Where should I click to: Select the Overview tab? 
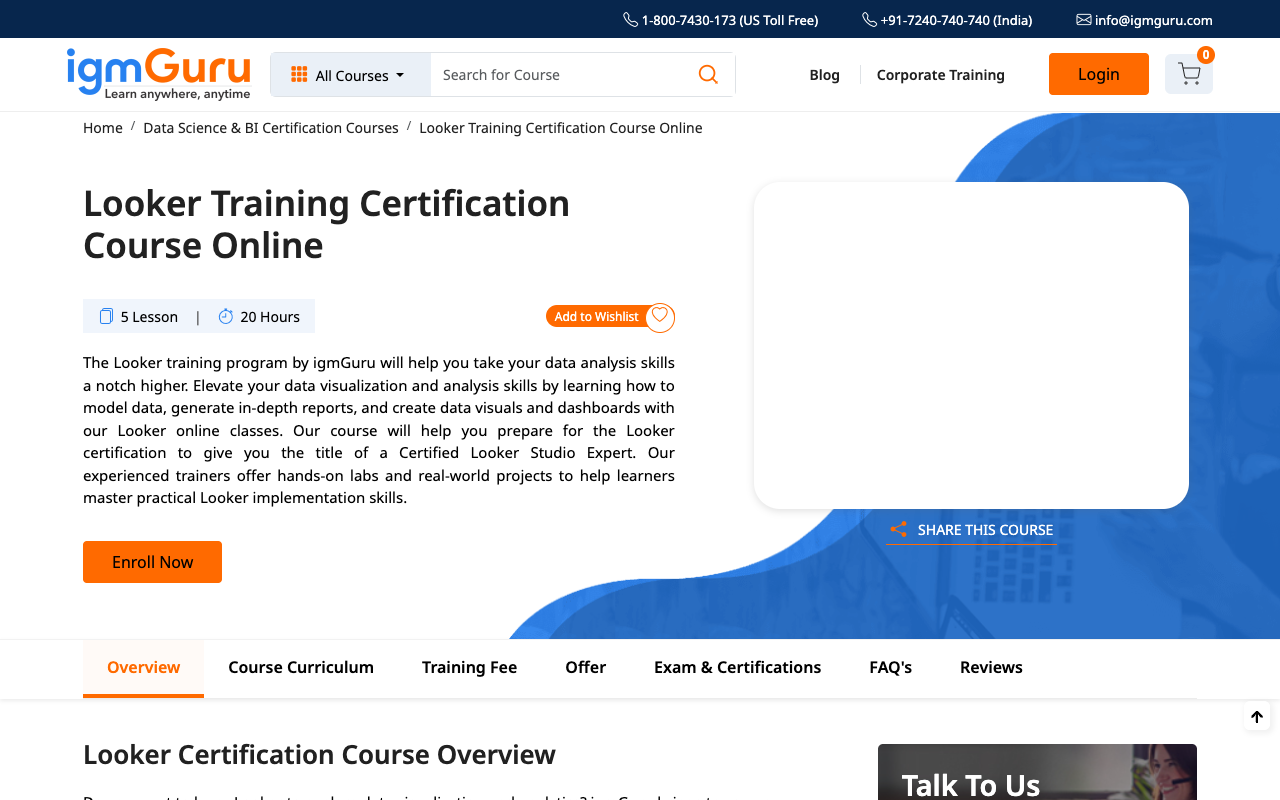tap(144, 668)
